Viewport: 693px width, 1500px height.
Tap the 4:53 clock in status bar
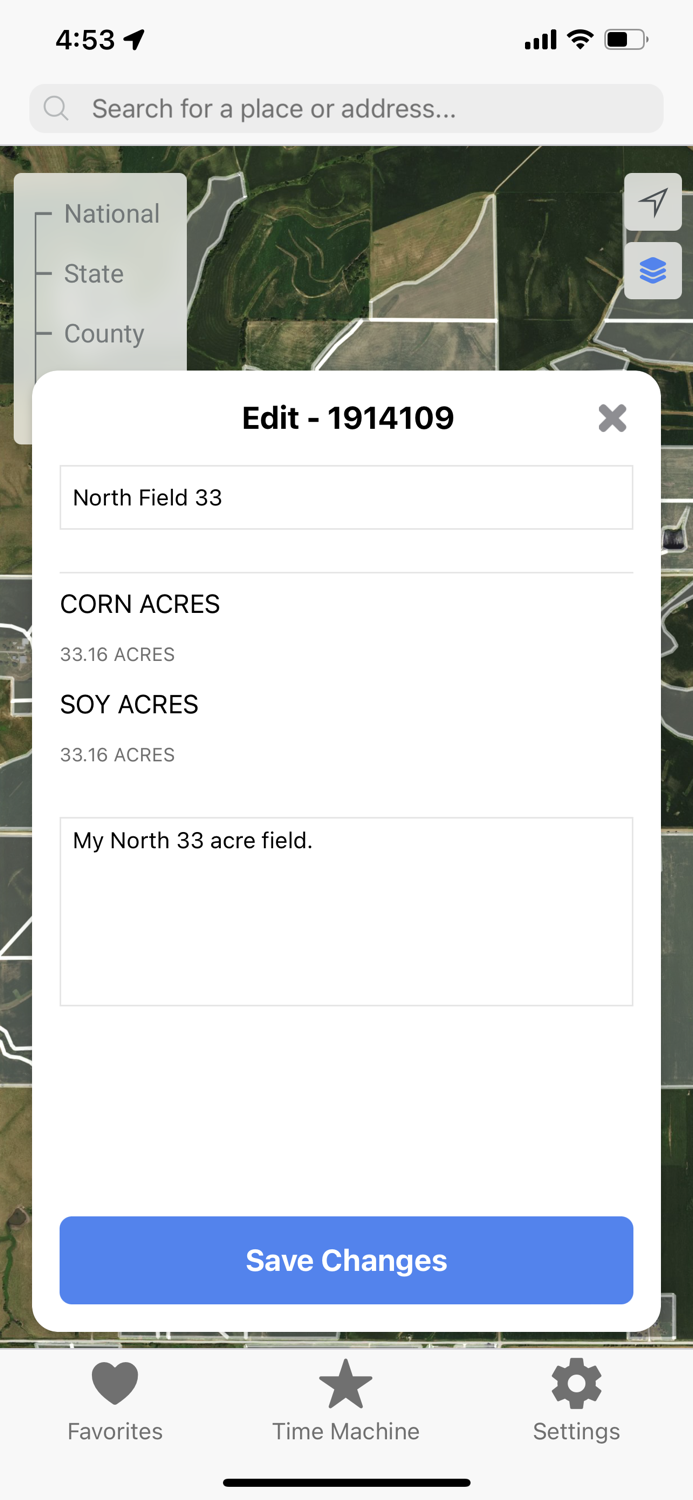pos(85,40)
